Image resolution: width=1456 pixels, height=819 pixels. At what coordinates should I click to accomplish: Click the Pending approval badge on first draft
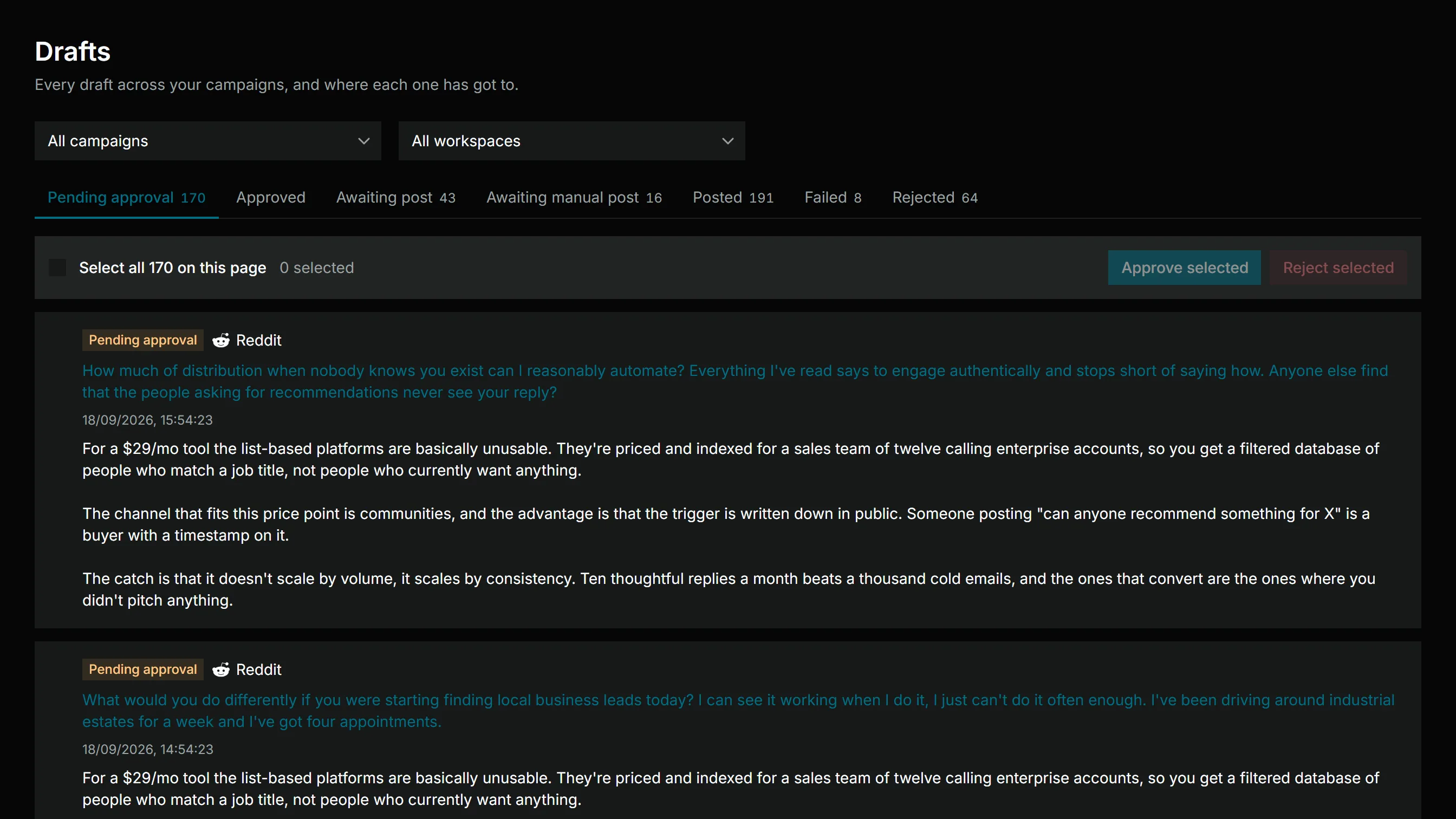click(x=142, y=340)
